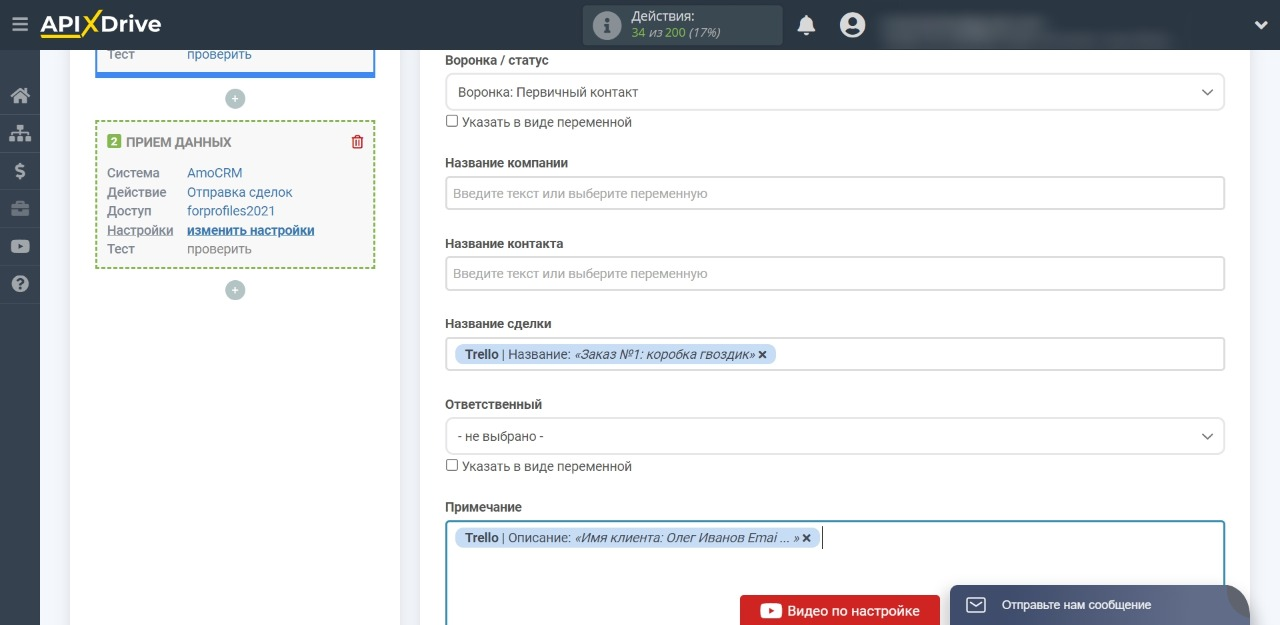Screen dimensions: 1280x625
Task: Click the ПРИЕМ ДАННЫХ block title
Action: coord(178,142)
